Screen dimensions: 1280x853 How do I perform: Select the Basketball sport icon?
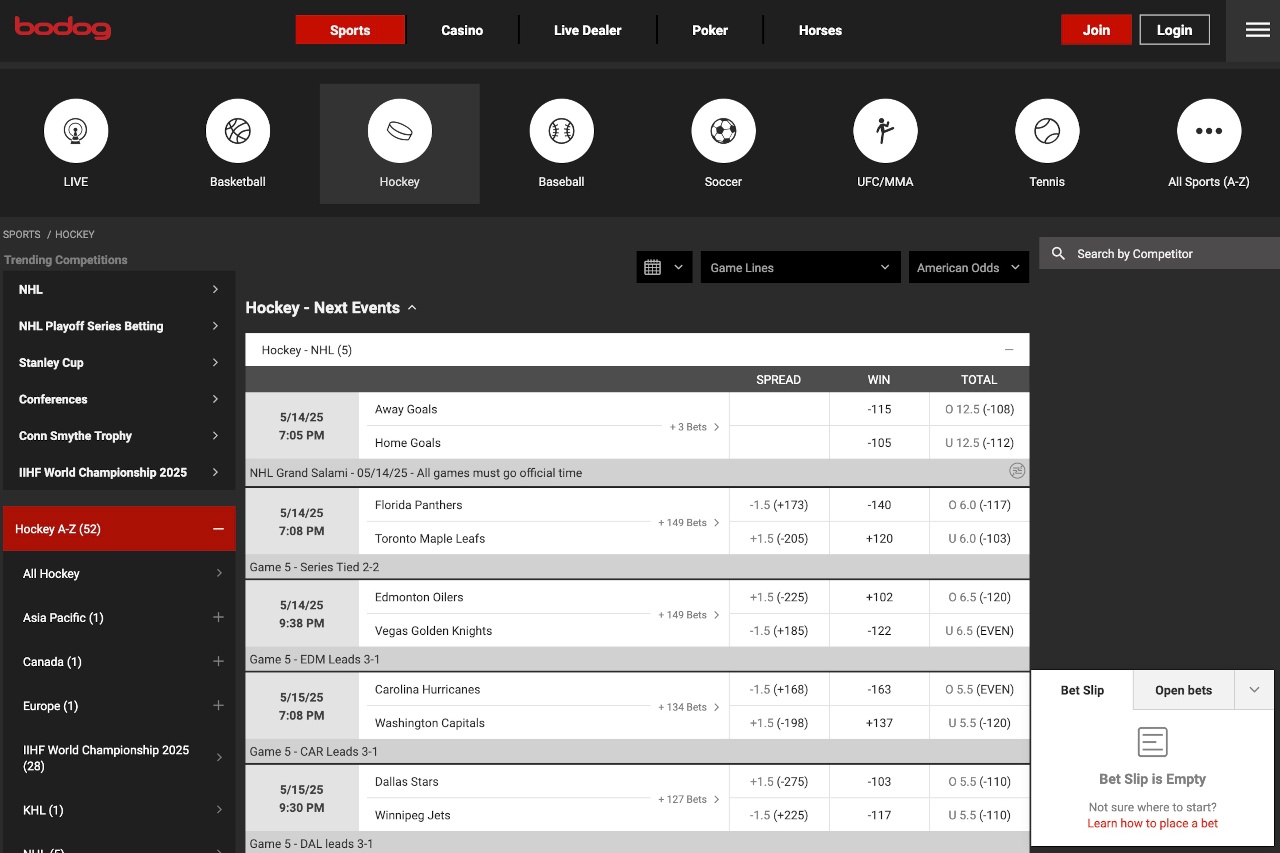point(238,130)
